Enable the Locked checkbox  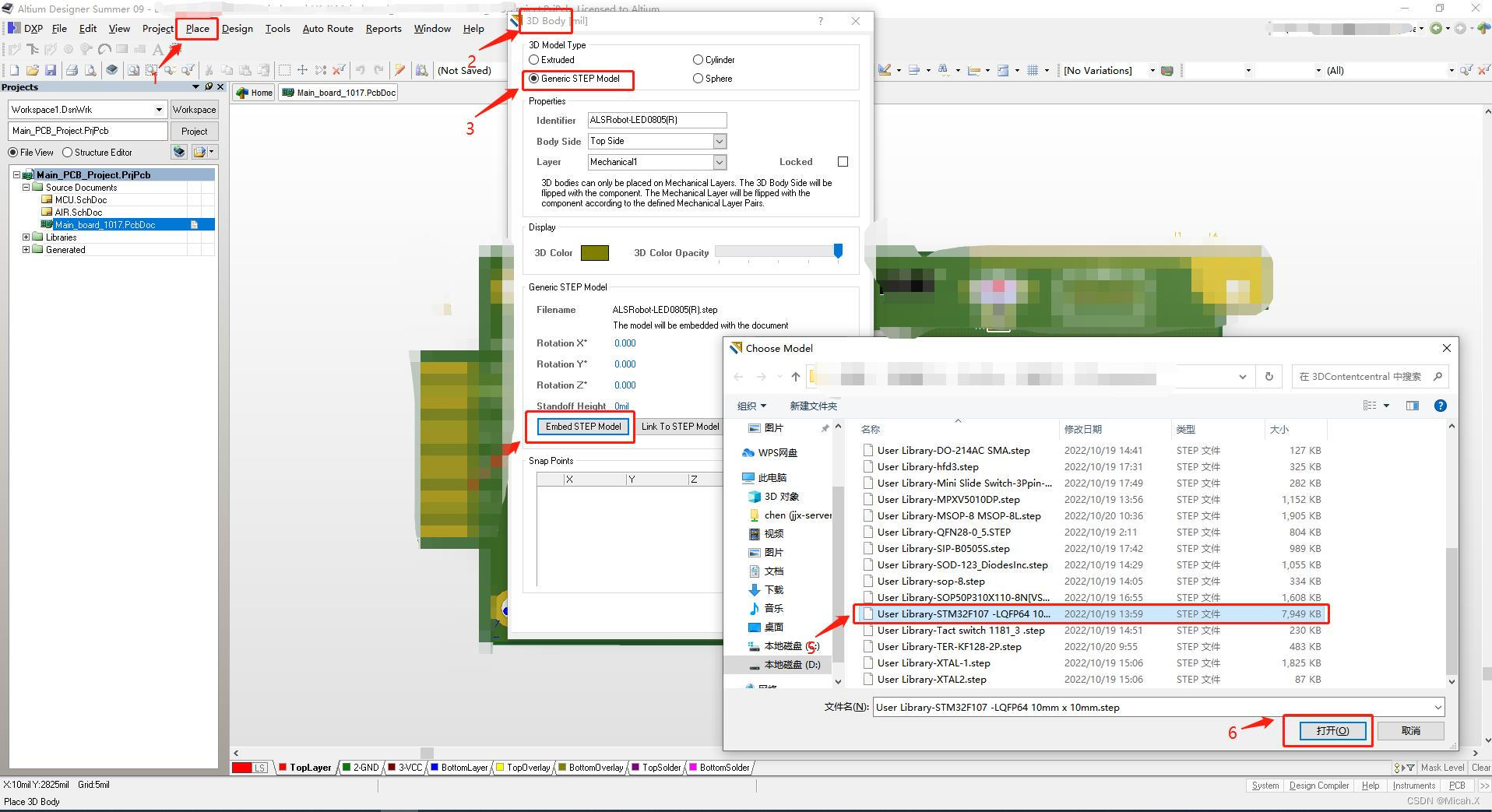843,162
